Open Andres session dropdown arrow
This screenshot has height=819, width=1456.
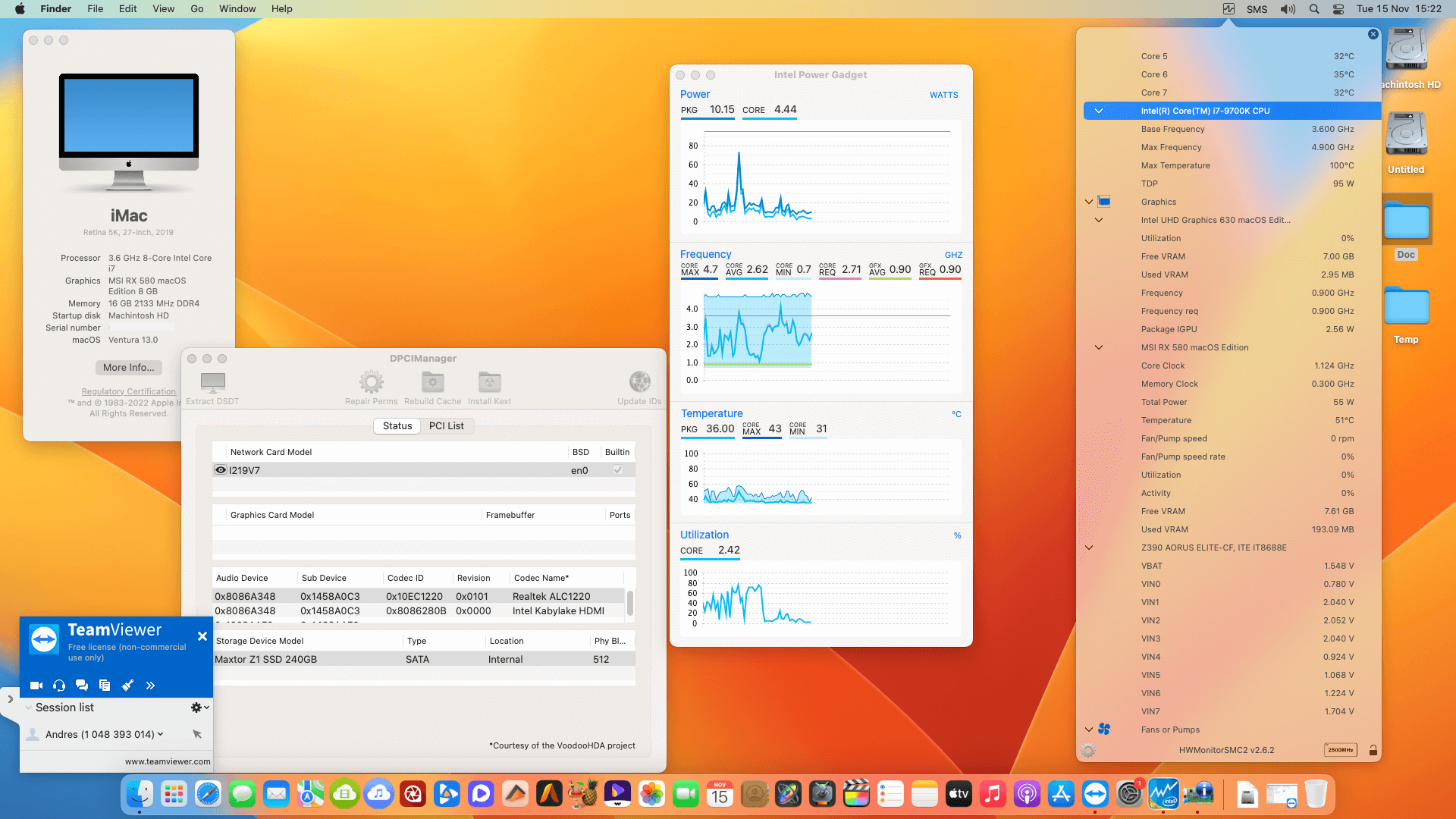click(161, 734)
